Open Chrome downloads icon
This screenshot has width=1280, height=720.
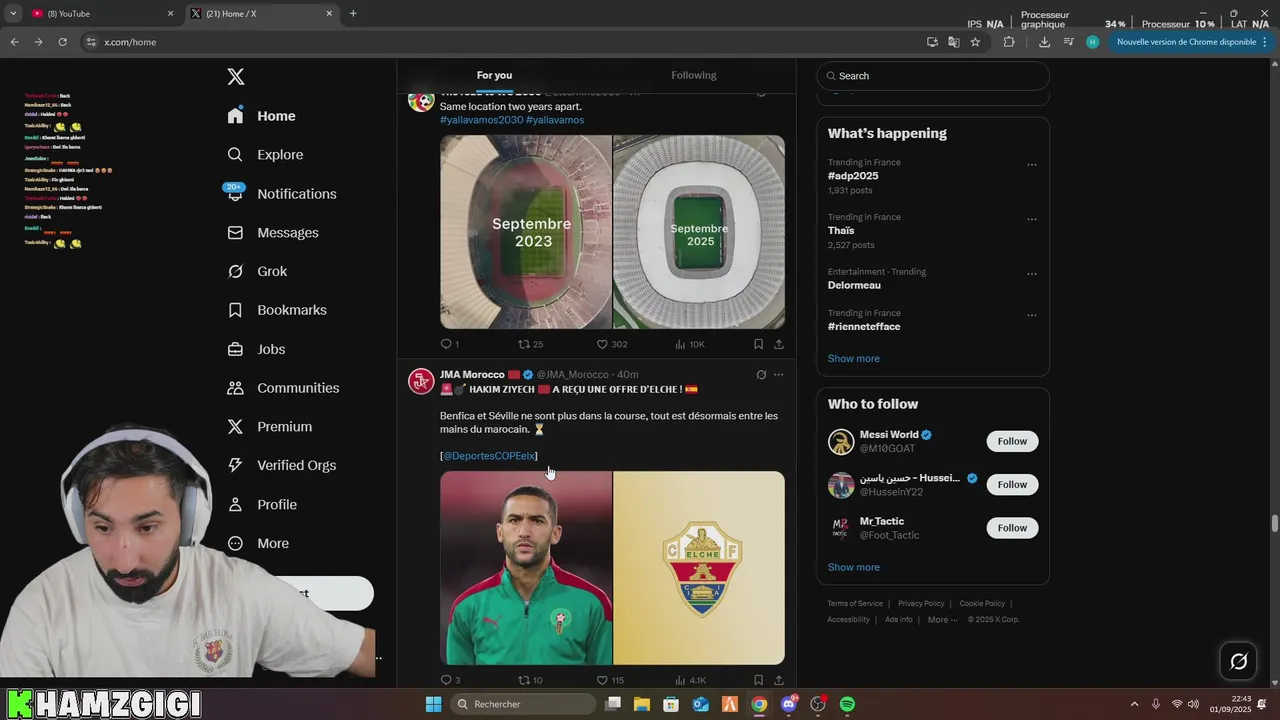click(x=1044, y=42)
